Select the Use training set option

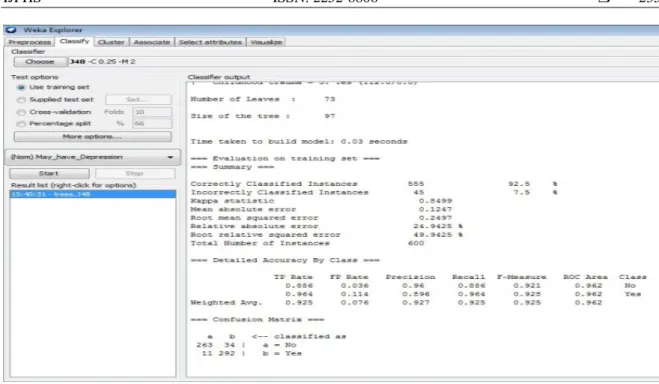pos(53,87)
